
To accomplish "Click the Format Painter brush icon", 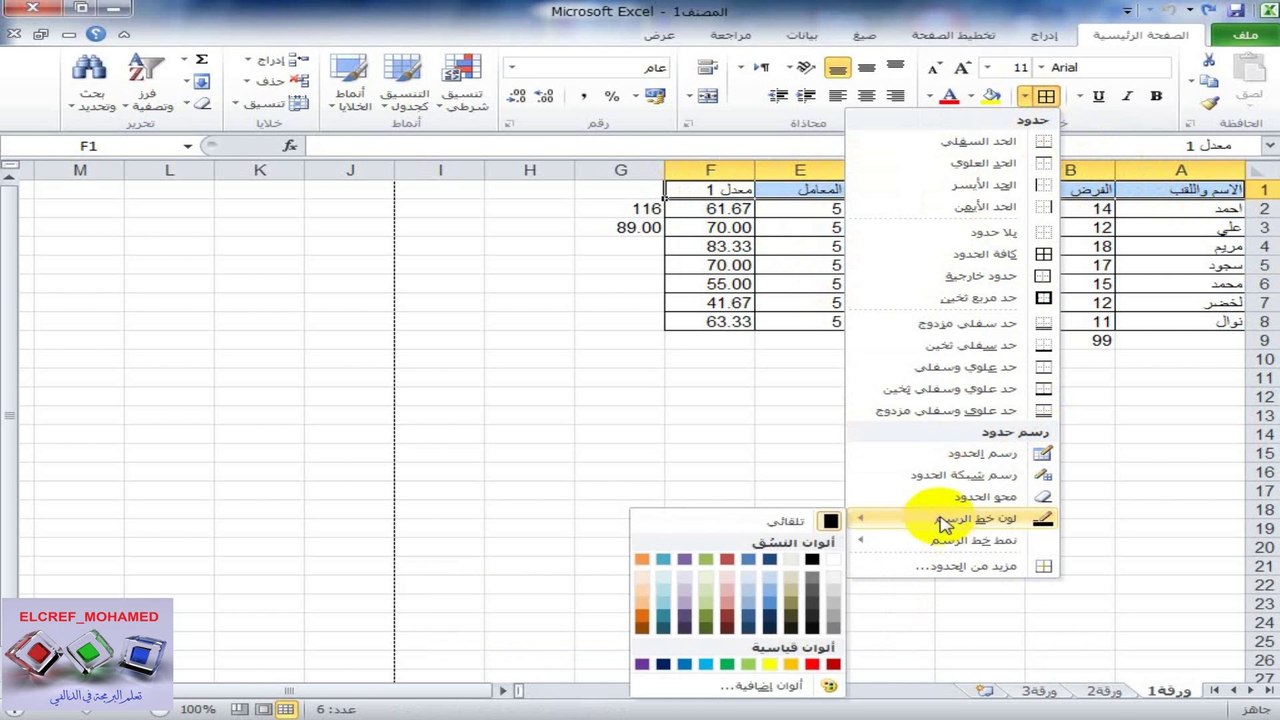I will [1209, 102].
